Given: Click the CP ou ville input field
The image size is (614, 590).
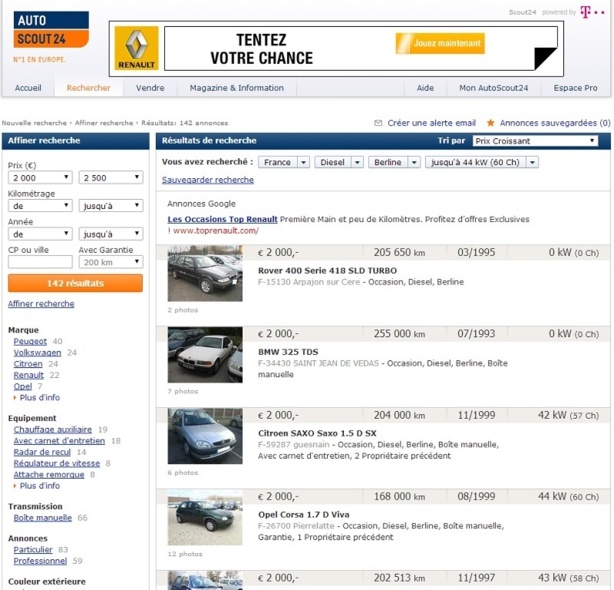Looking at the screenshot, I should (40, 262).
